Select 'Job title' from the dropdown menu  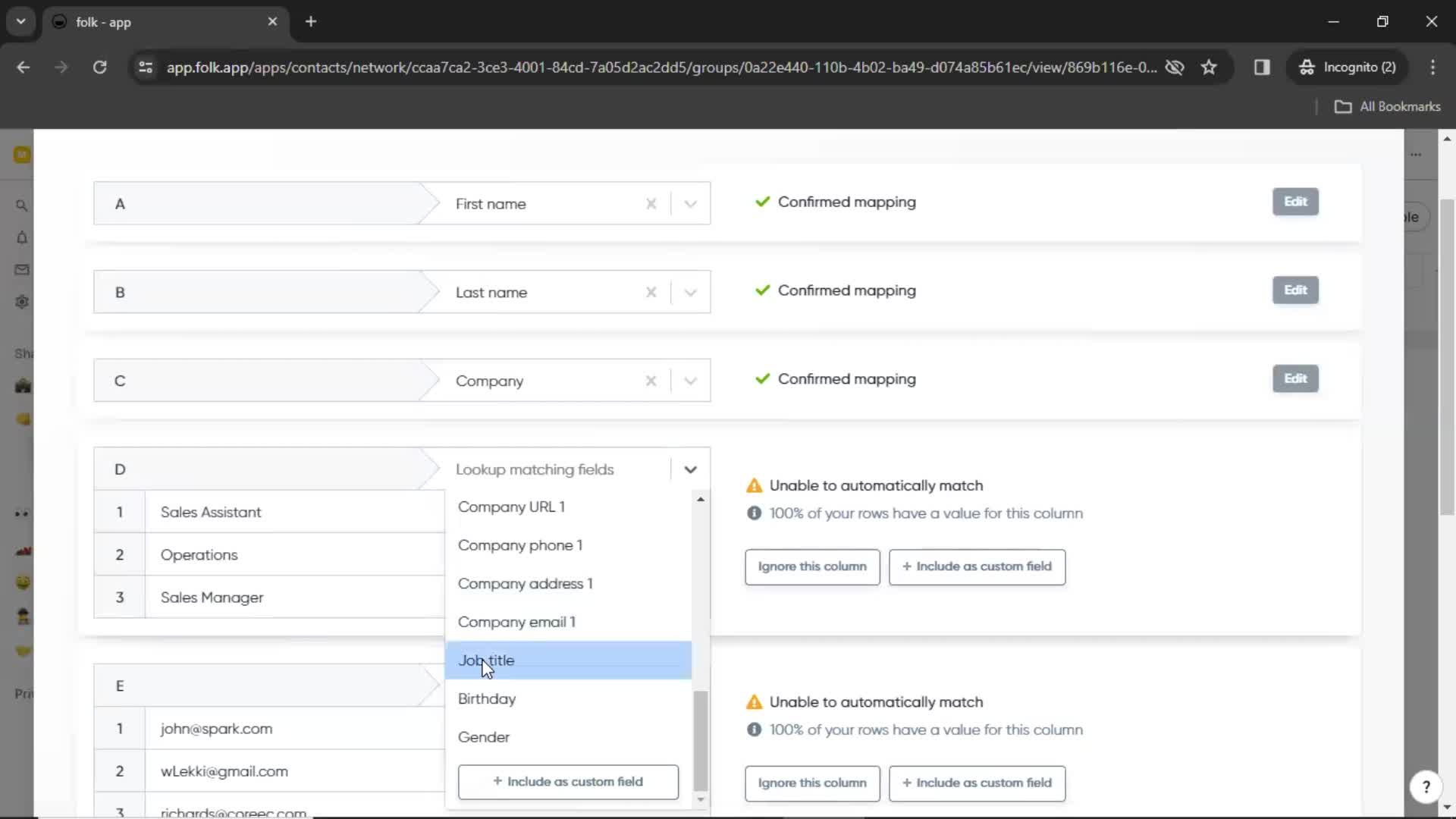(x=487, y=660)
